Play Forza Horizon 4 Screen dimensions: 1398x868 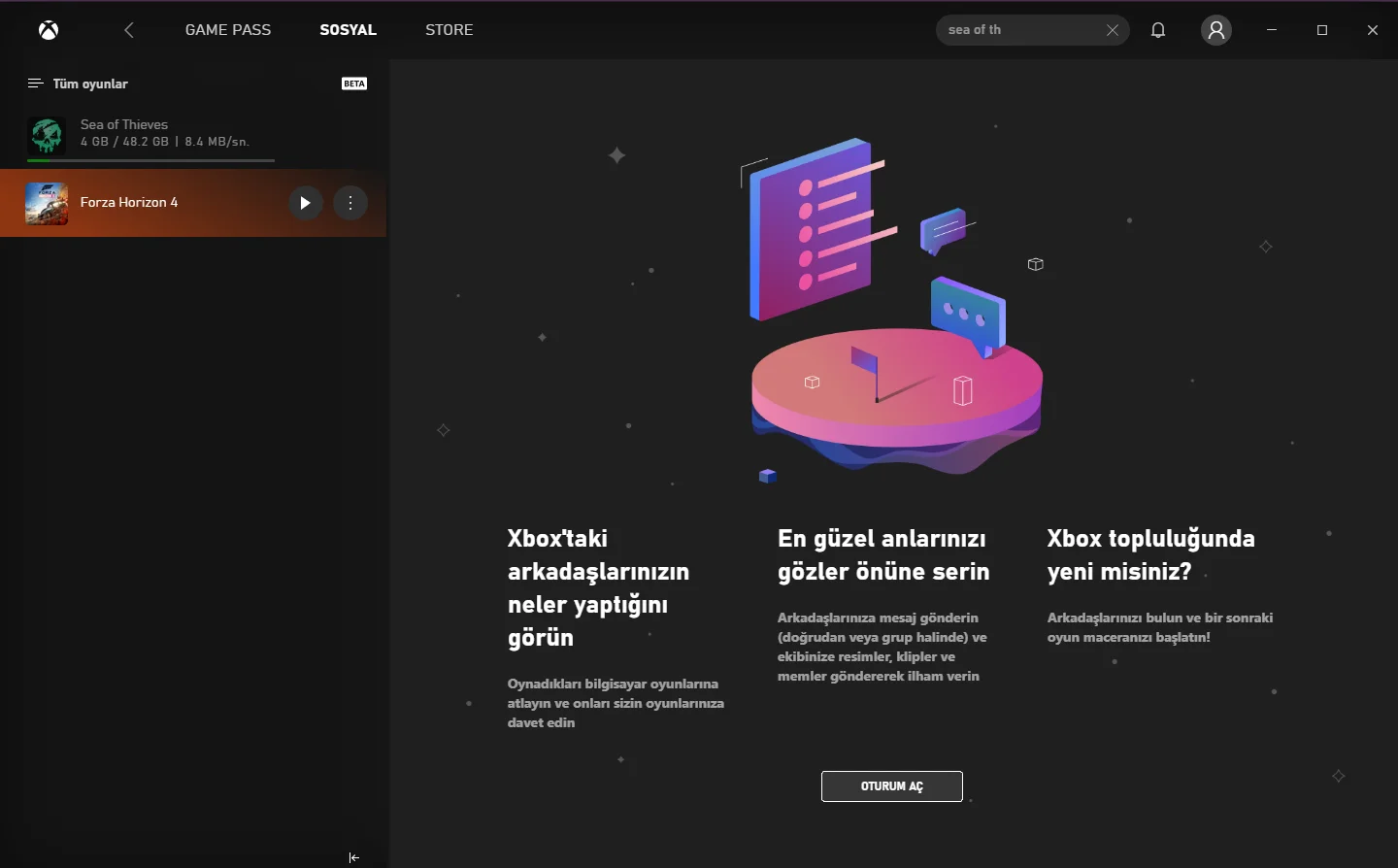pyautogui.click(x=305, y=203)
